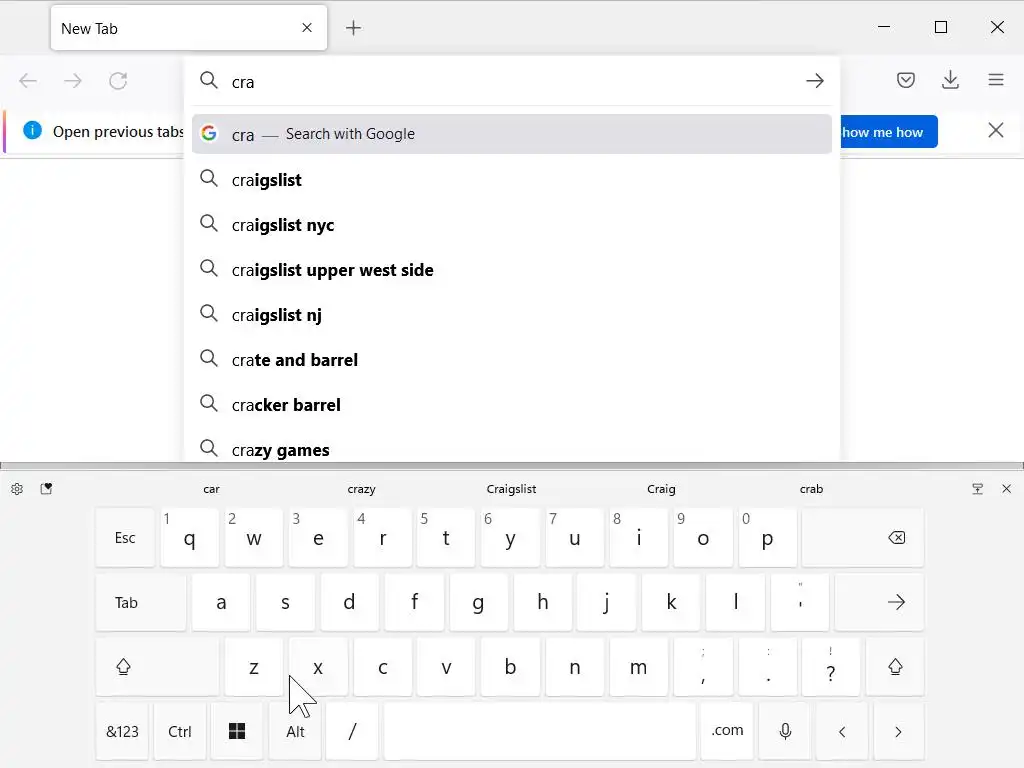Undock the touch keyboard icon

(978, 489)
